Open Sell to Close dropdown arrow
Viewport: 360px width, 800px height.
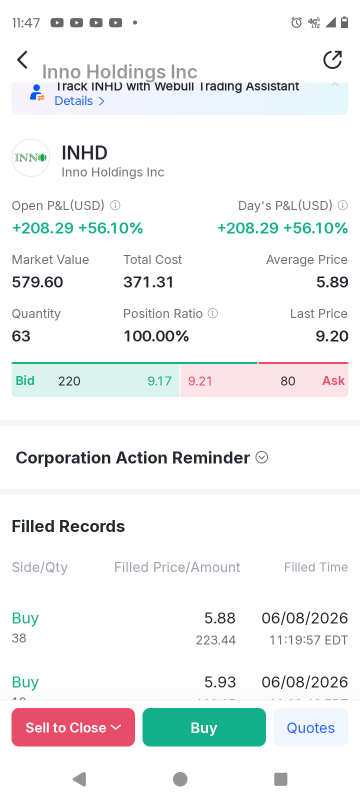(116, 727)
